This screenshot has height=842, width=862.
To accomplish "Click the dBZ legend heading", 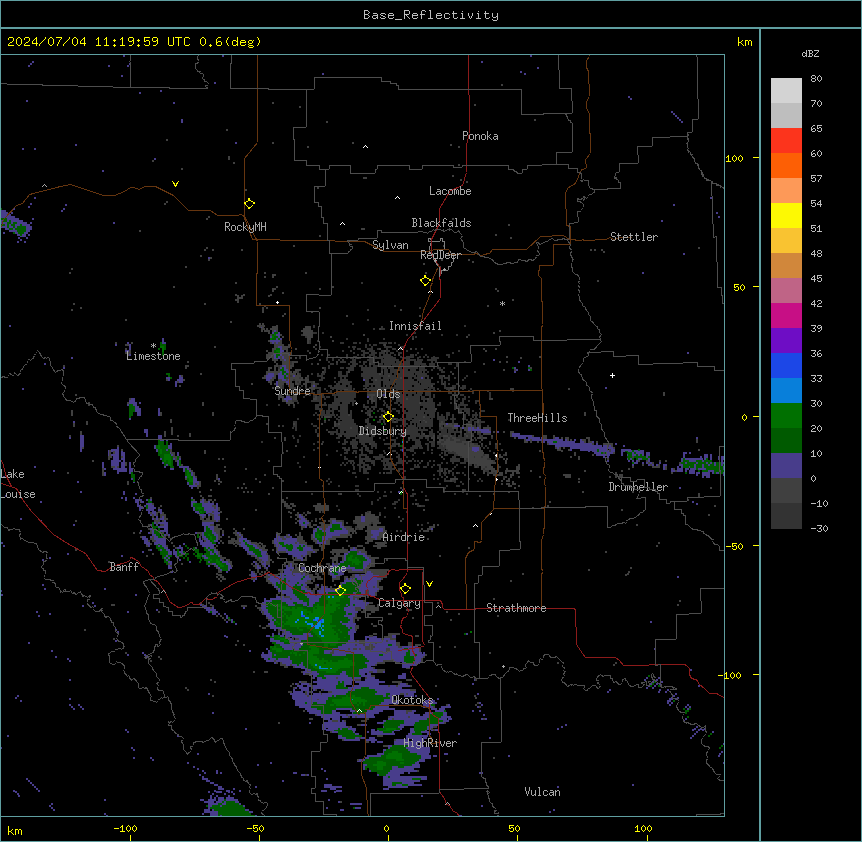I will click(810, 53).
